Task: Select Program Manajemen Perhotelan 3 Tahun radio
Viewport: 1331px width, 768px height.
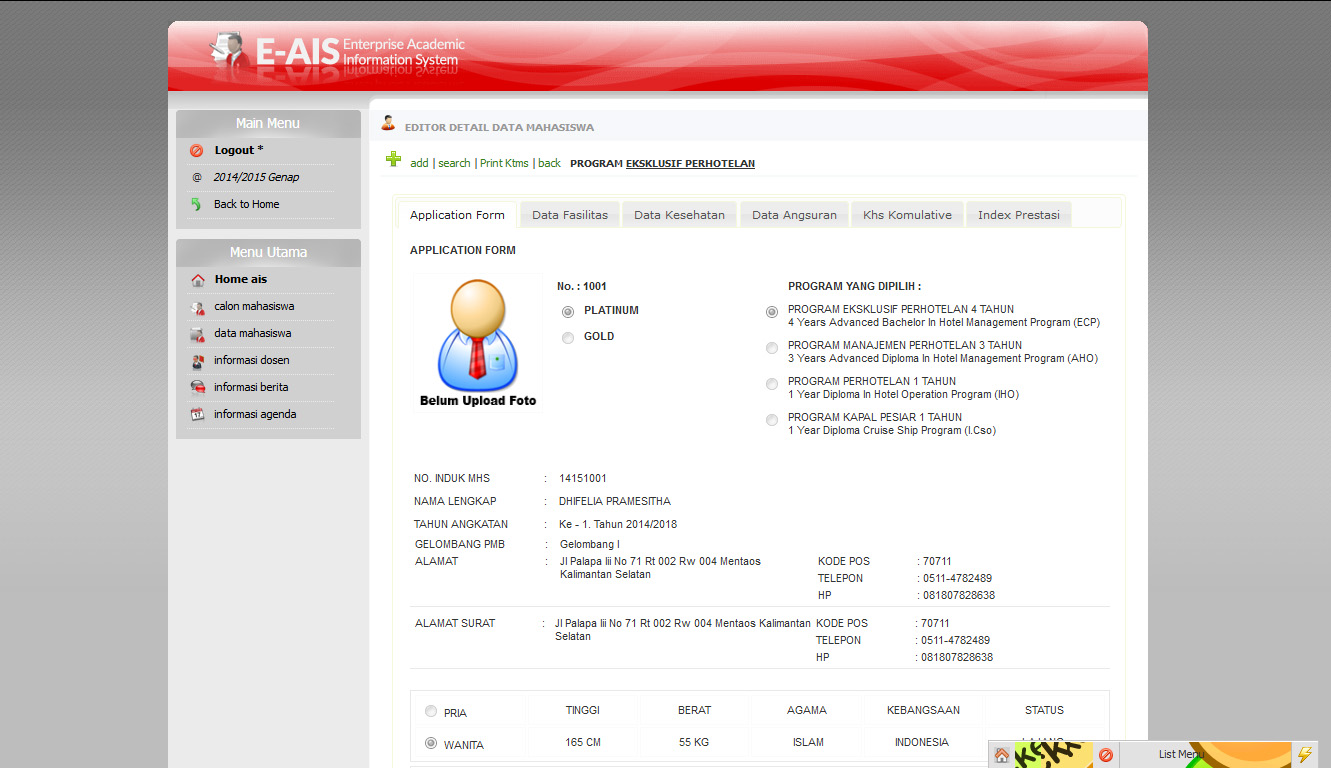Action: [x=772, y=348]
